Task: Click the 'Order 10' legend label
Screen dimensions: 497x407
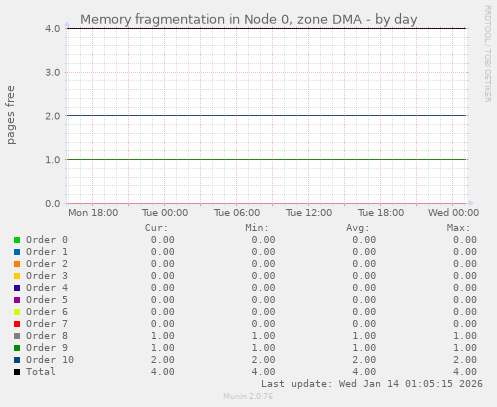Action: pyautogui.click(x=50, y=360)
